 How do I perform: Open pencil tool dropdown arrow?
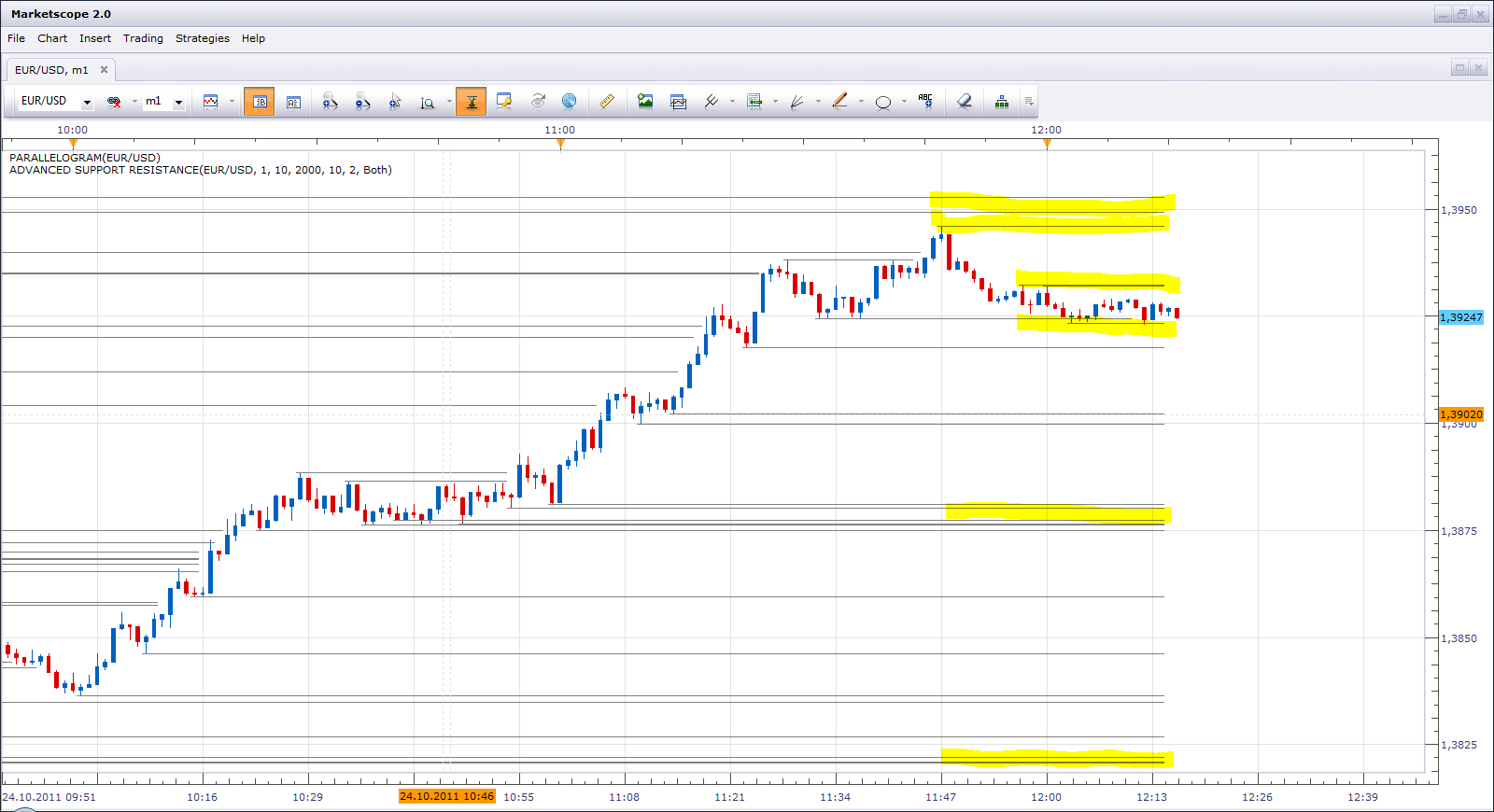click(x=861, y=102)
